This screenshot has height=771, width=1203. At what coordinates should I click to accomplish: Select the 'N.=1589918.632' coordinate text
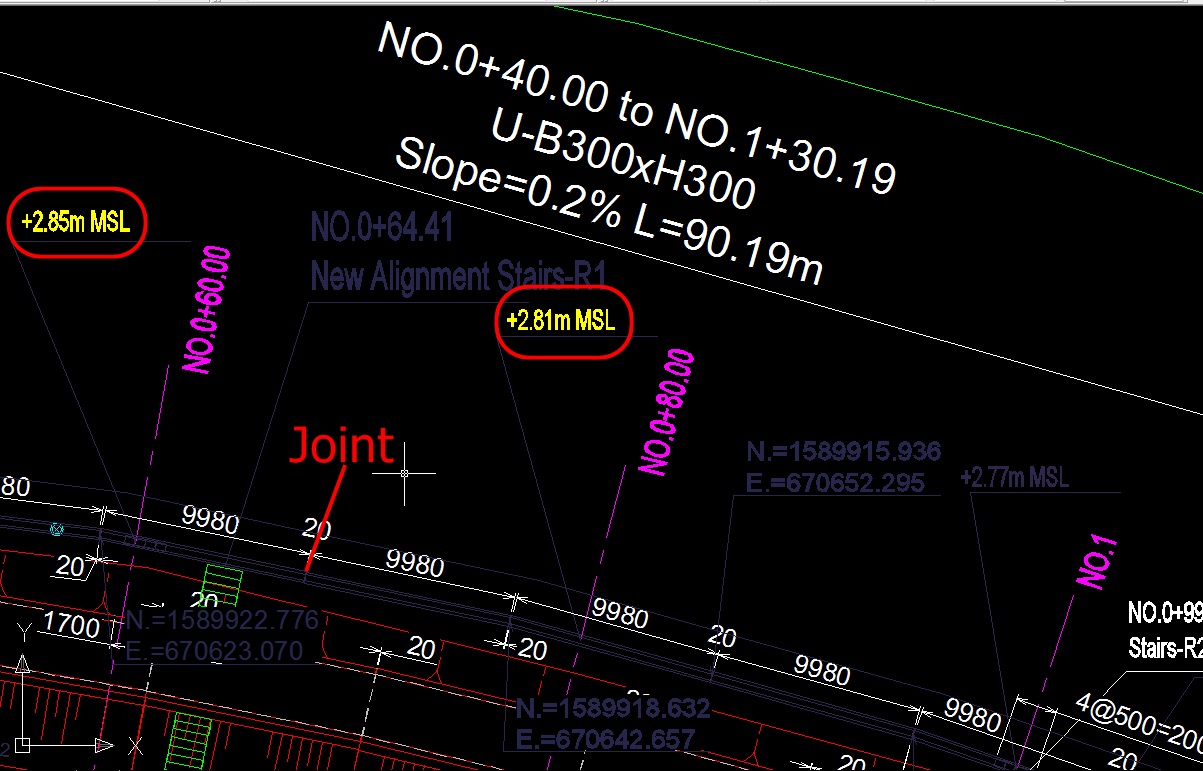click(x=614, y=709)
